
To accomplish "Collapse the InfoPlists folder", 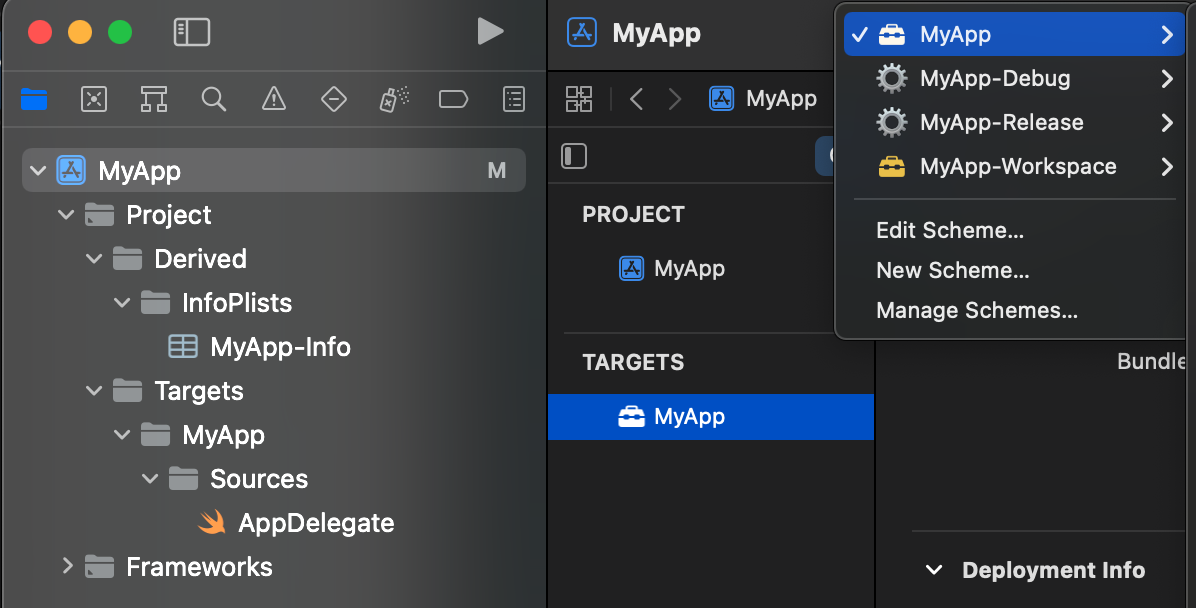I will (x=122, y=303).
